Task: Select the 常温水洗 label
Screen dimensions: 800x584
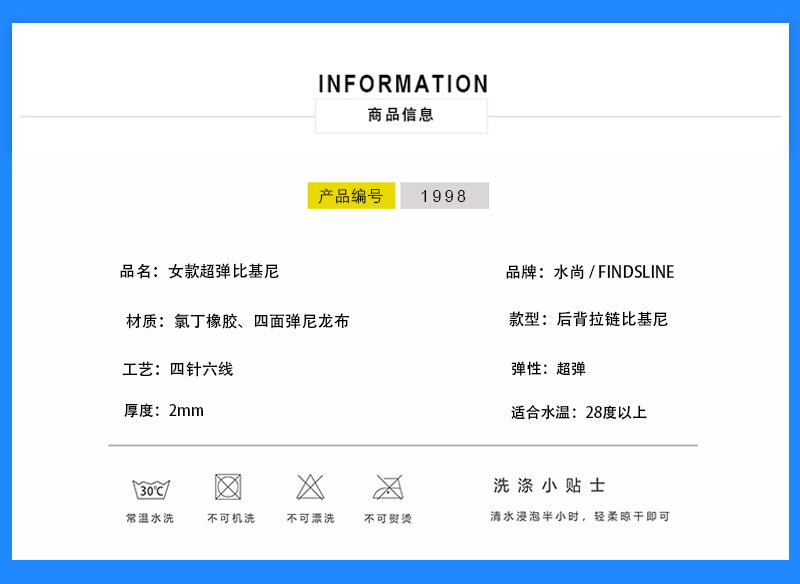Action: (x=150, y=518)
